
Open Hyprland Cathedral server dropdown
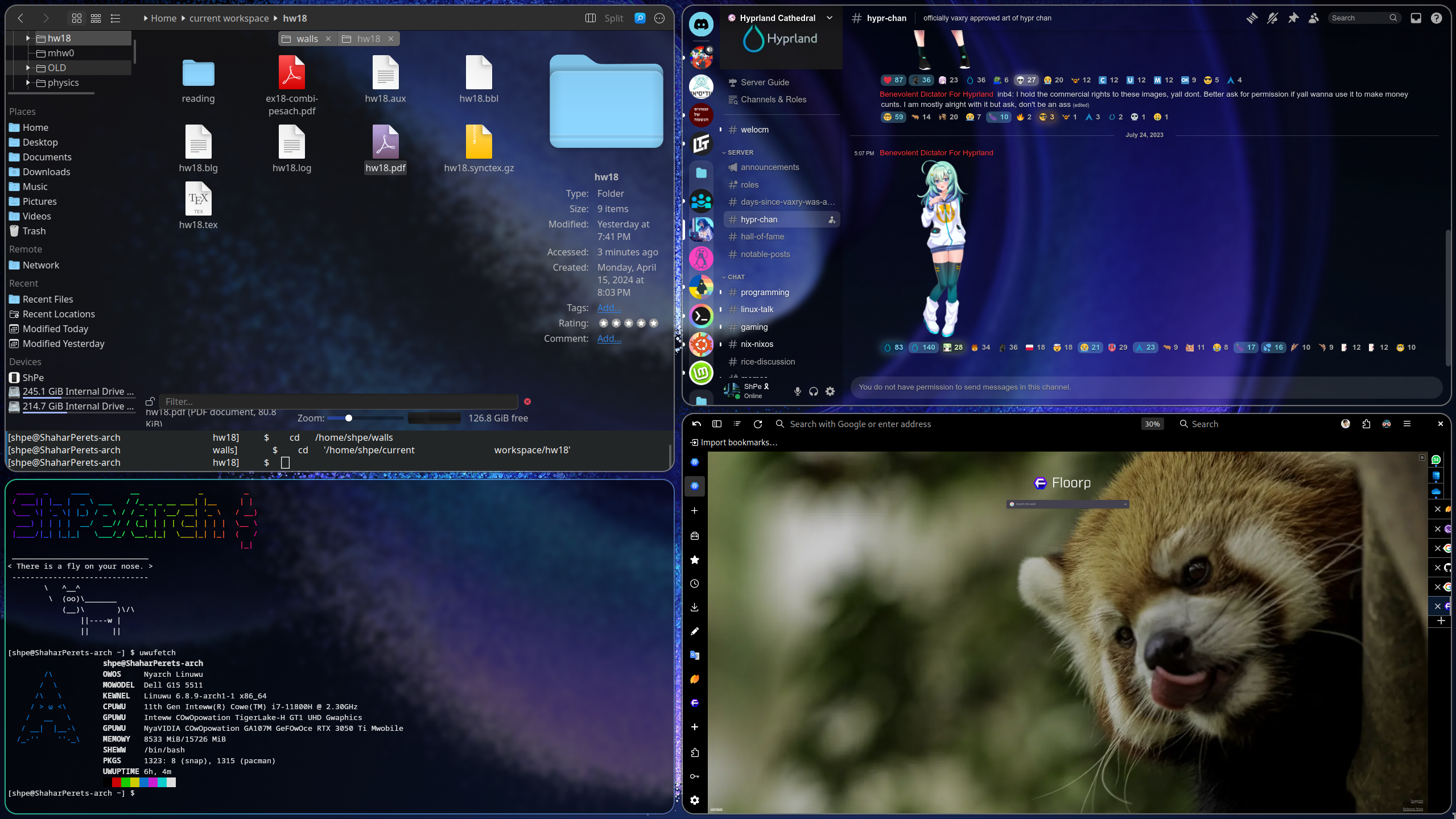pyautogui.click(x=830, y=18)
